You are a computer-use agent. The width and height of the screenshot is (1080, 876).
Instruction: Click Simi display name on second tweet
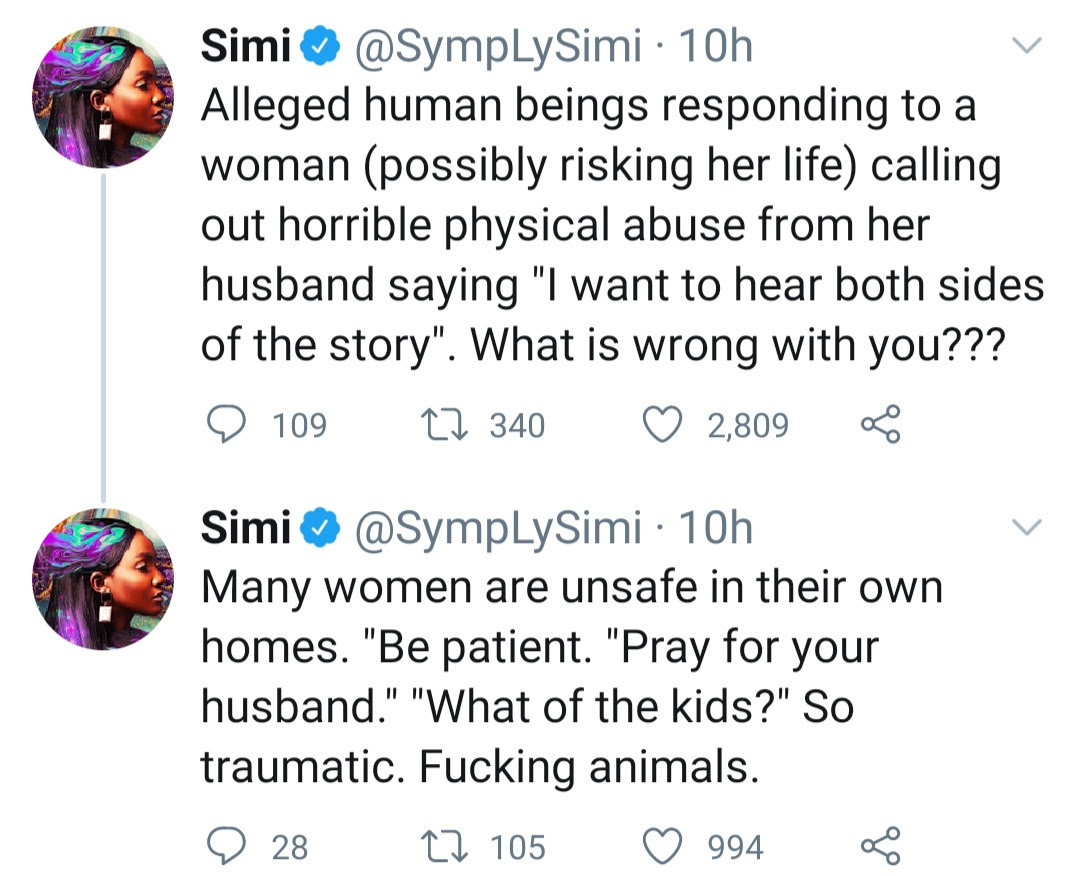pyautogui.click(x=246, y=528)
